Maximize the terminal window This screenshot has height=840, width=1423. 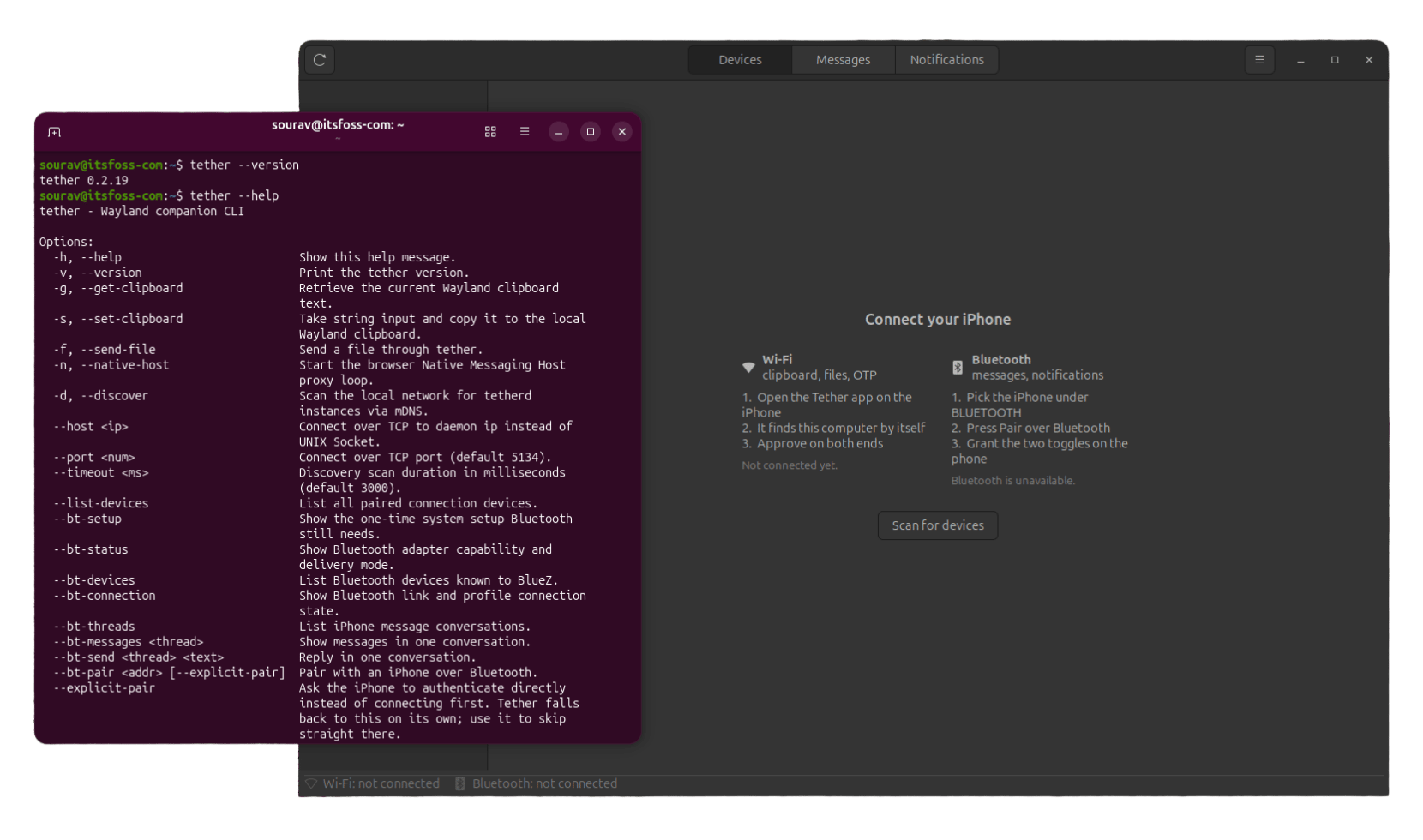click(591, 132)
